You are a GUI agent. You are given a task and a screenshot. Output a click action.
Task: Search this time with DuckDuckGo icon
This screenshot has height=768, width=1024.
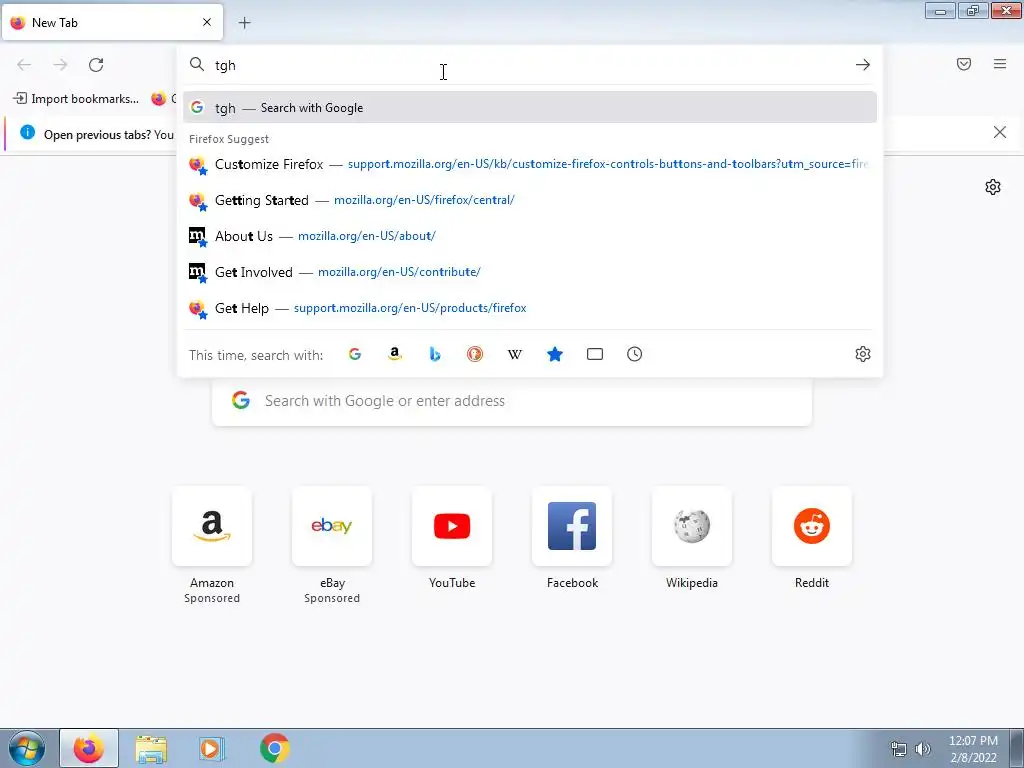[475, 354]
